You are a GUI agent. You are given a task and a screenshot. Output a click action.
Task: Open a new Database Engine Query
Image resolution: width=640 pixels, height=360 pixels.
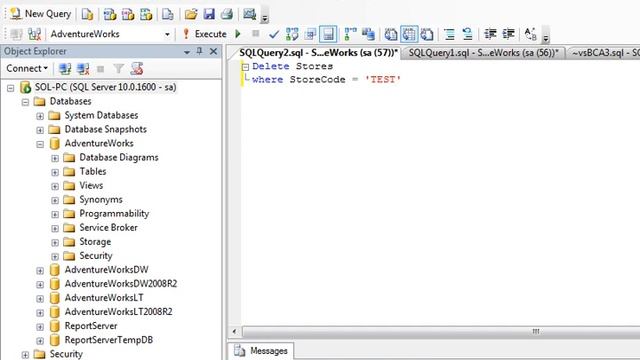[x=87, y=14]
